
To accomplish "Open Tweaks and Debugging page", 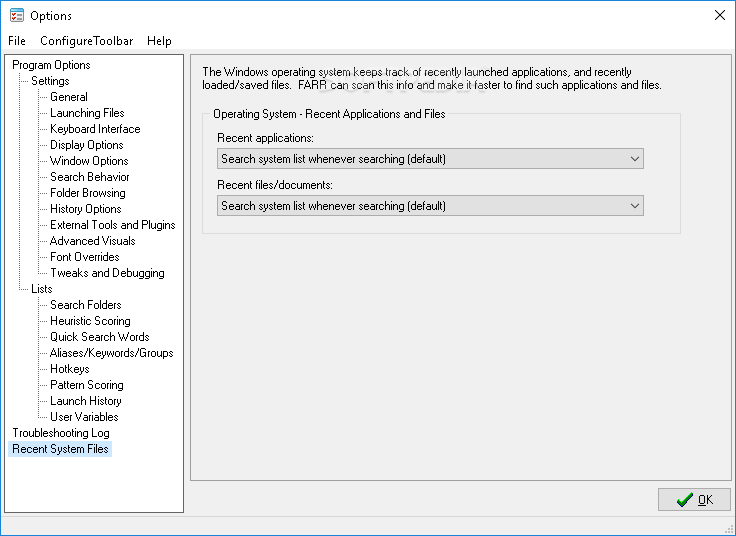I will [107, 272].
